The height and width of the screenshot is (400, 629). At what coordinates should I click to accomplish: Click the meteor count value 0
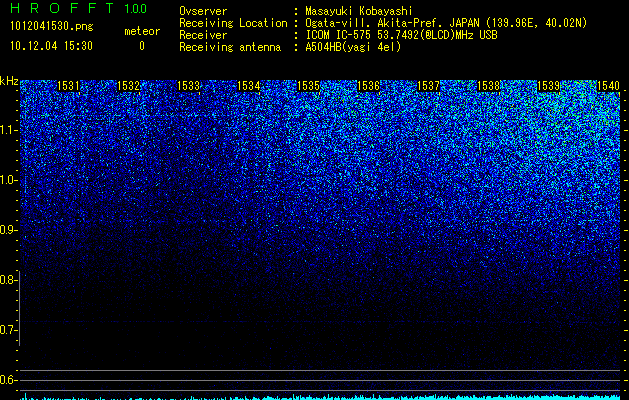point(142,46)
